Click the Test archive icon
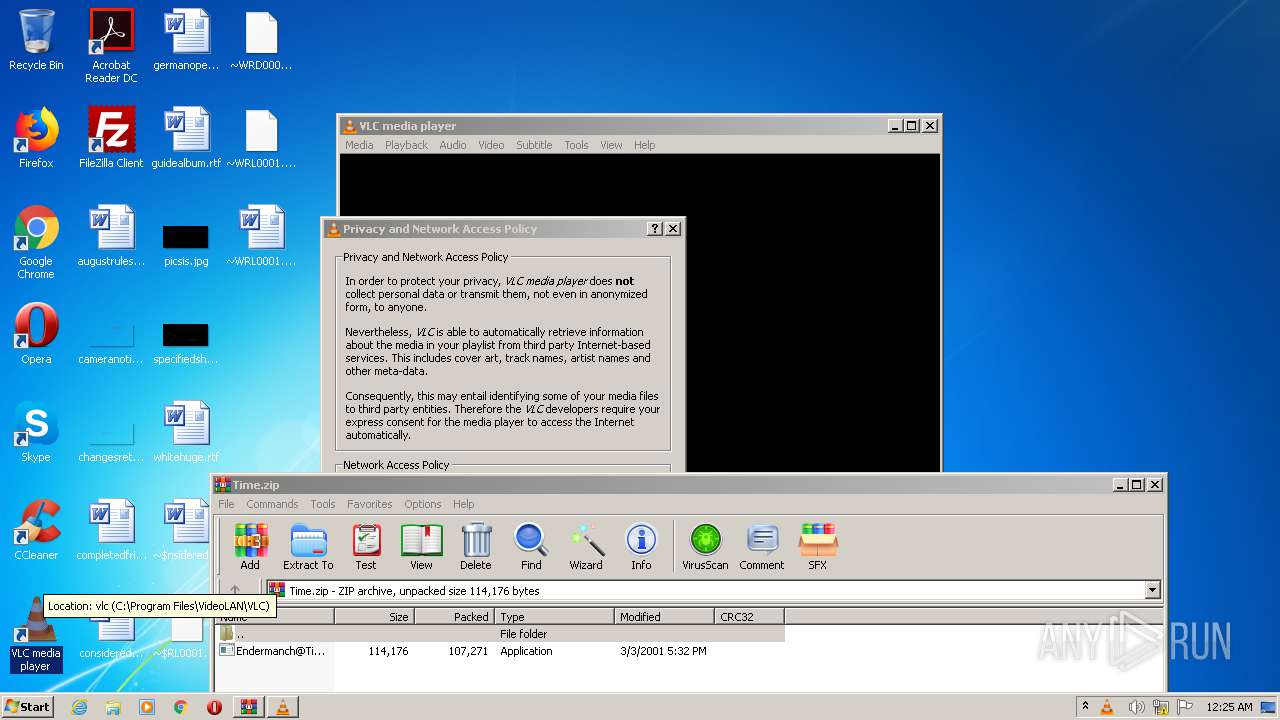 [x=366, y=547]
